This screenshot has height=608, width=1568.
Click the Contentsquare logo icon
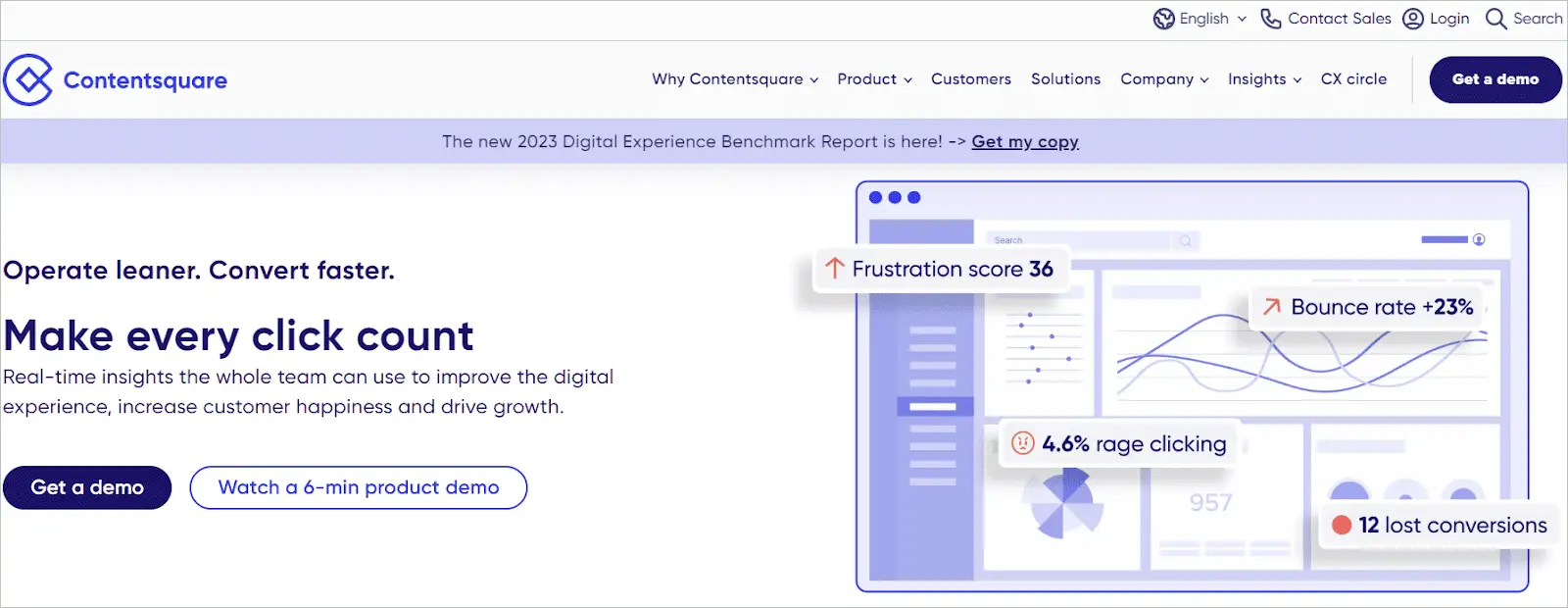[27, 79]
